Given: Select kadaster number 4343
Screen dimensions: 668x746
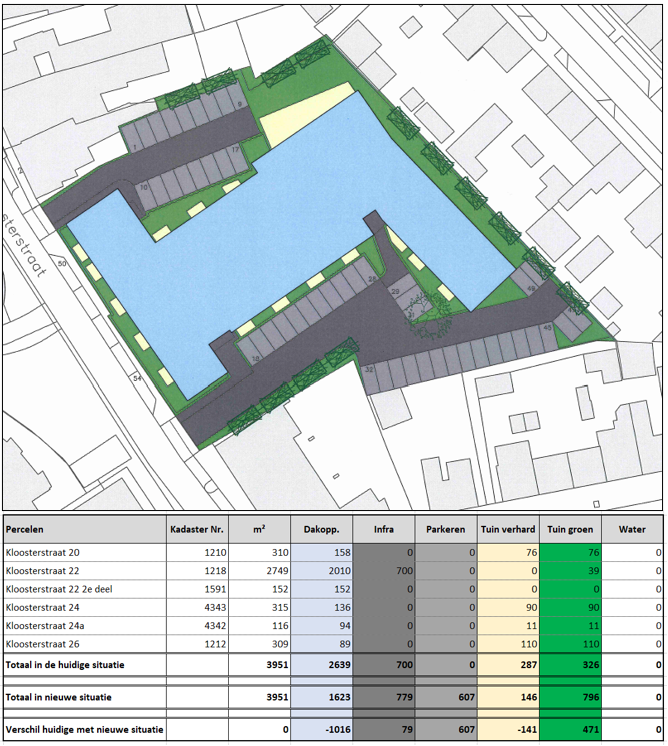Looking at the screenshot, I should pyautogui.click(x=216, y=608).
